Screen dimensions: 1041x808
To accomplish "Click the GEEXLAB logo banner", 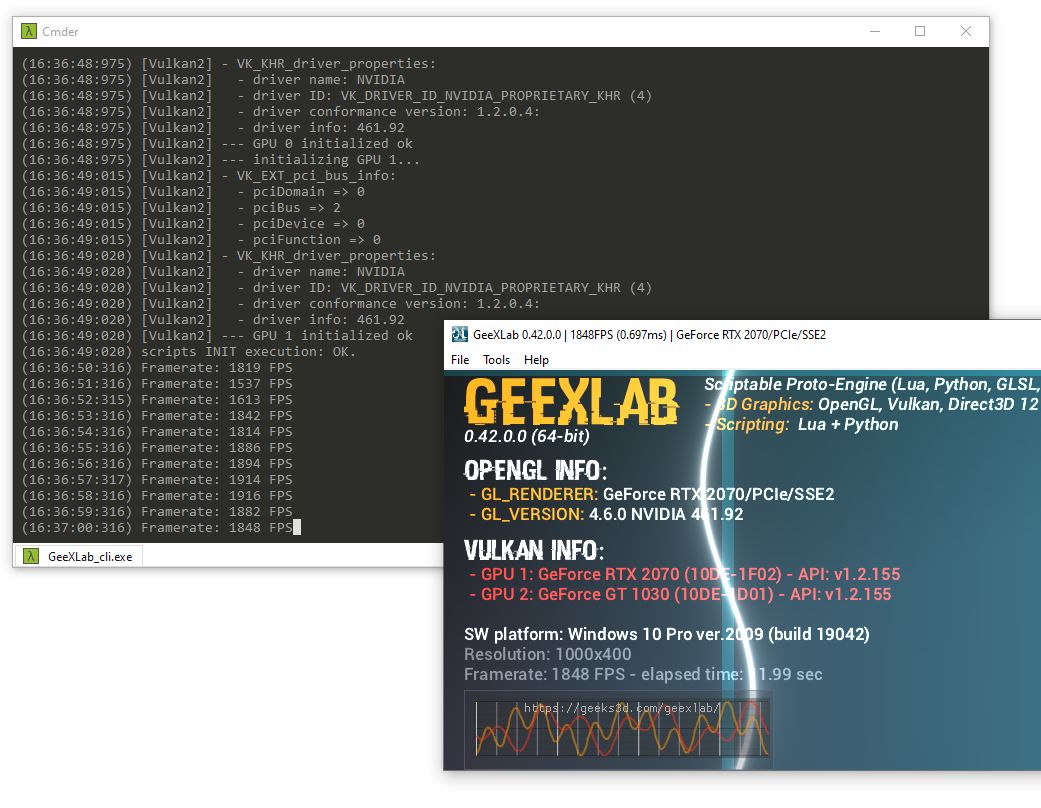I will point(571,402).
